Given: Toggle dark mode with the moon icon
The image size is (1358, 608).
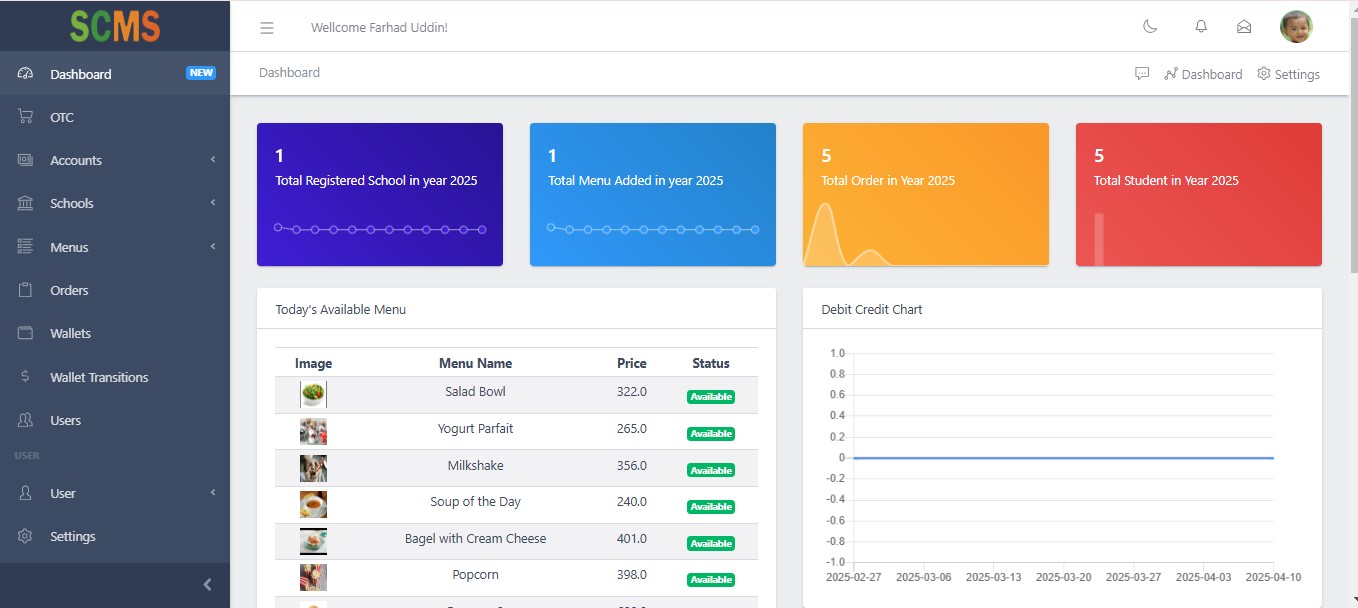Looking at the screenshot, I should pyautogui.click(x=1150, y=27).
